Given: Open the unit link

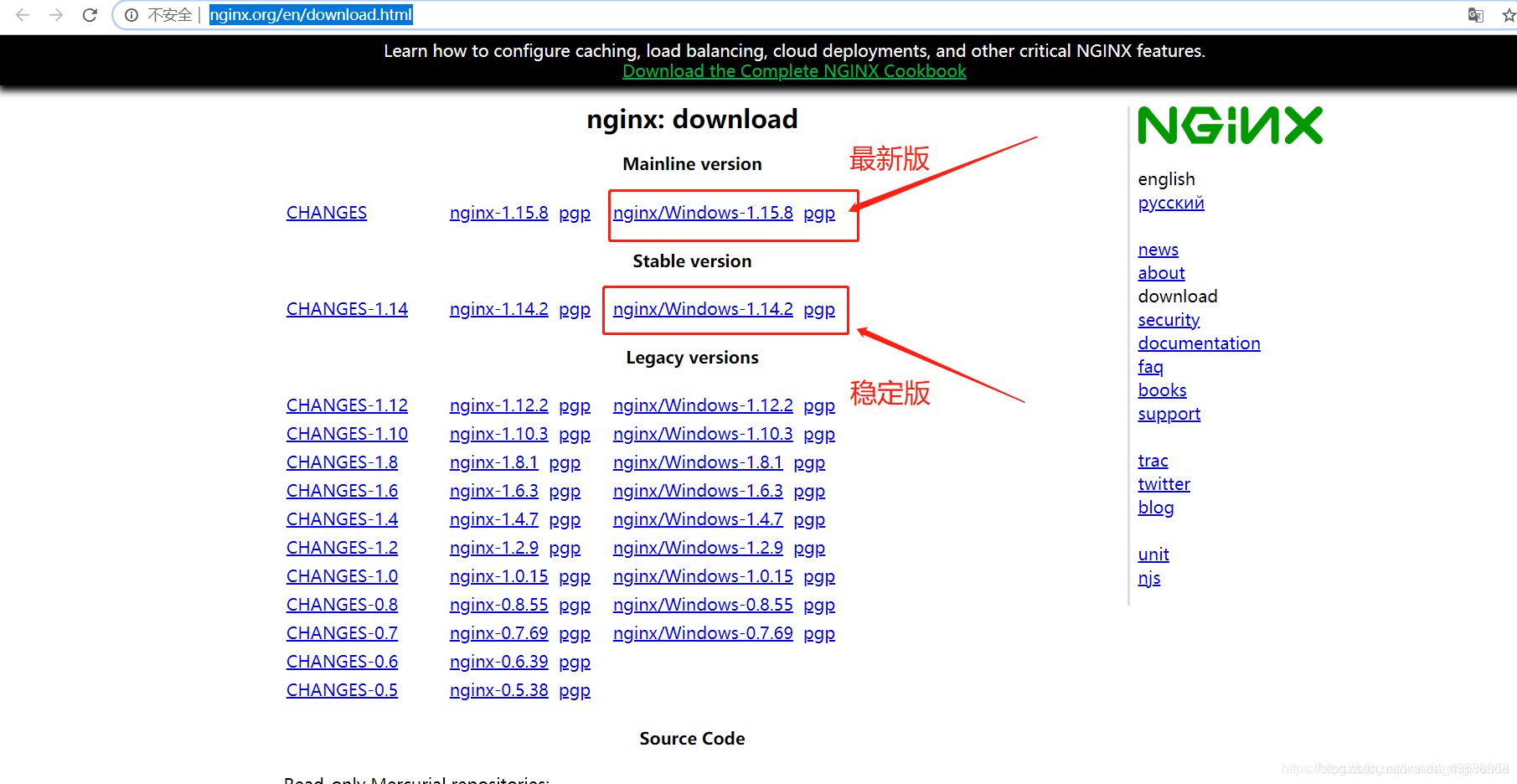Looking at the screenshot, I should point(1153,554).
